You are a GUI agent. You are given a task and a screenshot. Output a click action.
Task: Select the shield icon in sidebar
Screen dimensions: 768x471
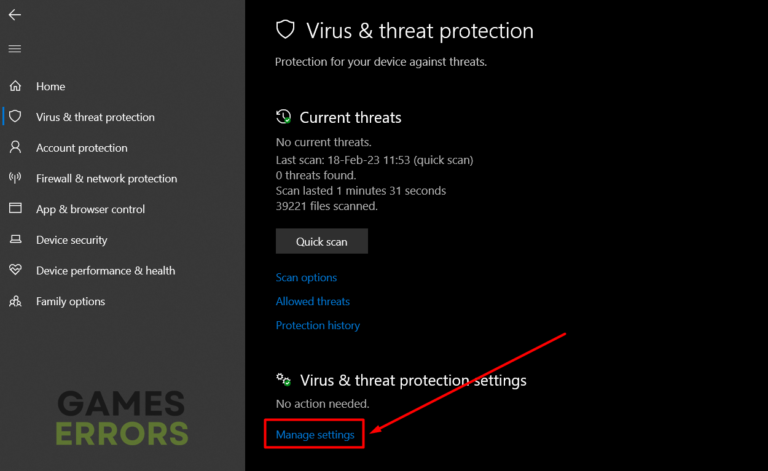[x=15, y=117]
